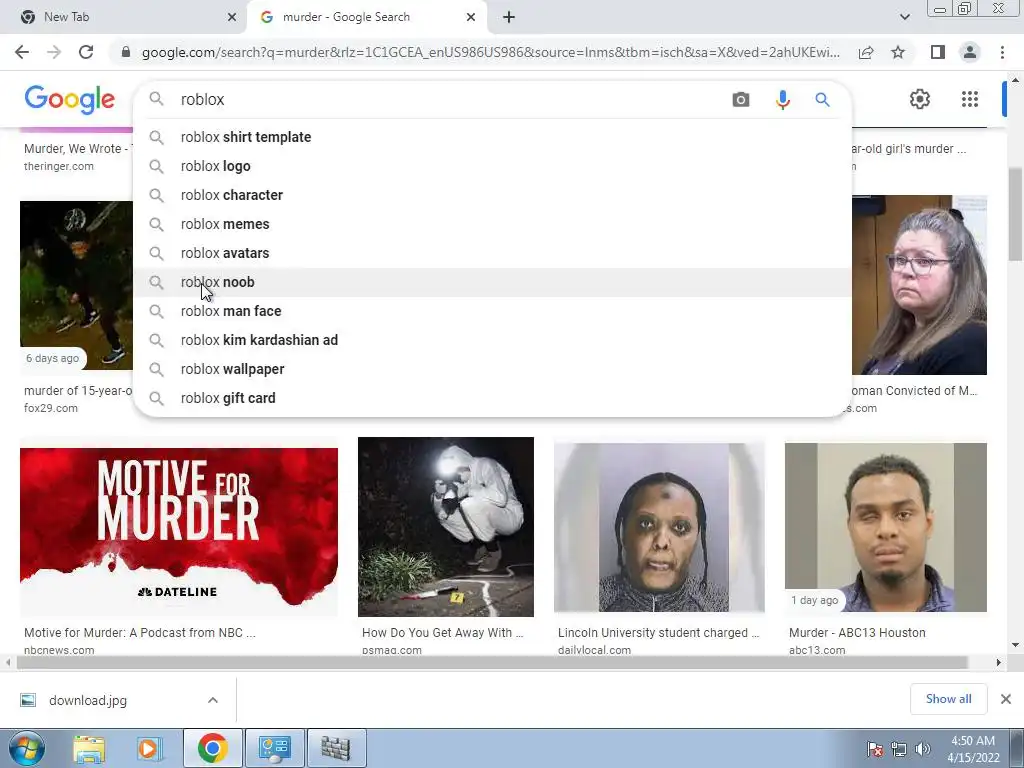Expand download.jpg options chevron

tap(213, 700)
